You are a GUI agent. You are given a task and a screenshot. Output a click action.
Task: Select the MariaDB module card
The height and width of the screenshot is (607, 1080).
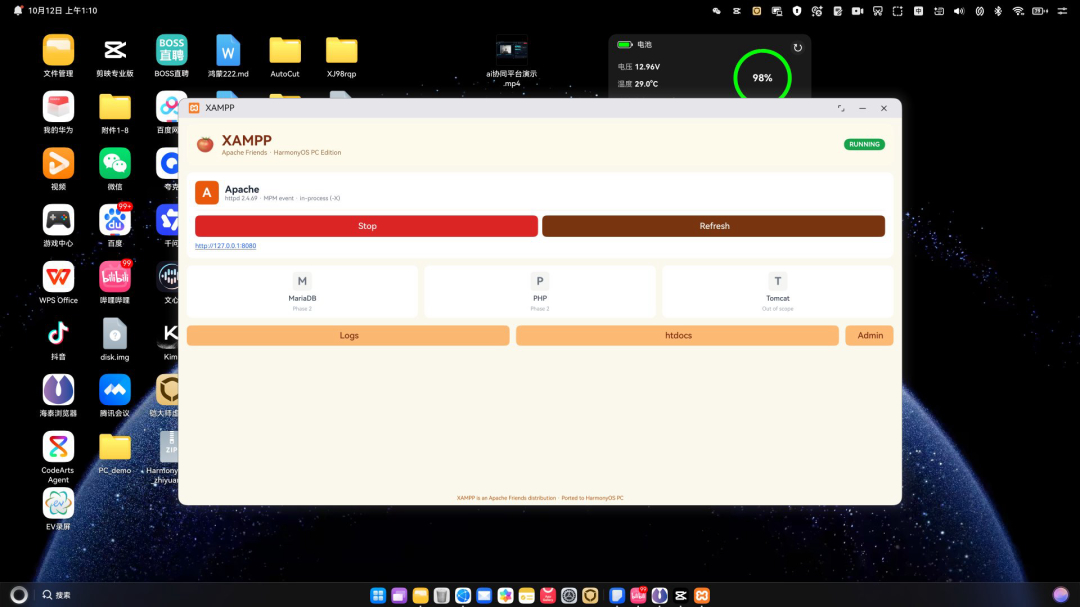click(302, 291)
